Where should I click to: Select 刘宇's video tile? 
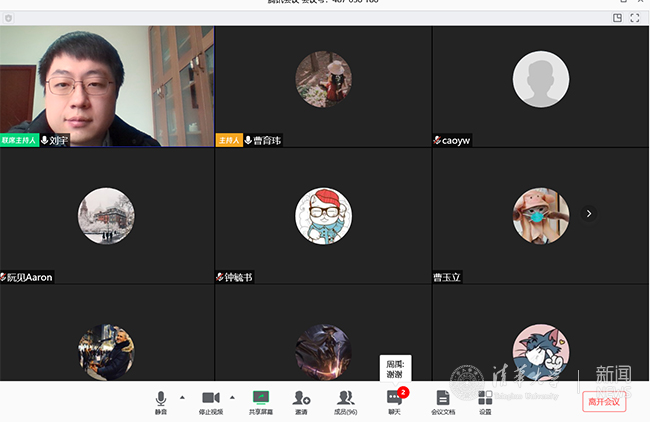(x=107, y=86)
